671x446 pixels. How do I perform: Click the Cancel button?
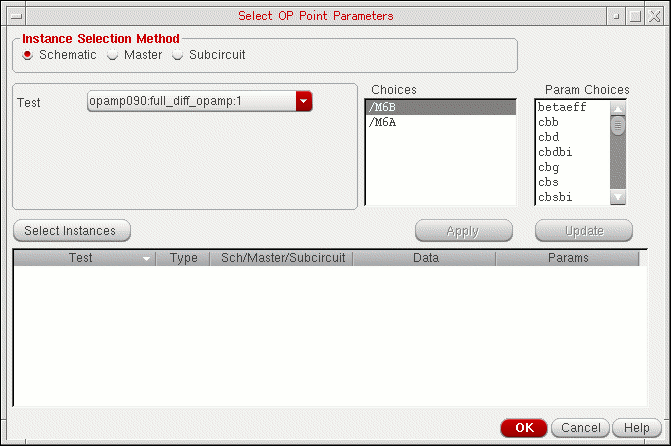click(580, 428)
